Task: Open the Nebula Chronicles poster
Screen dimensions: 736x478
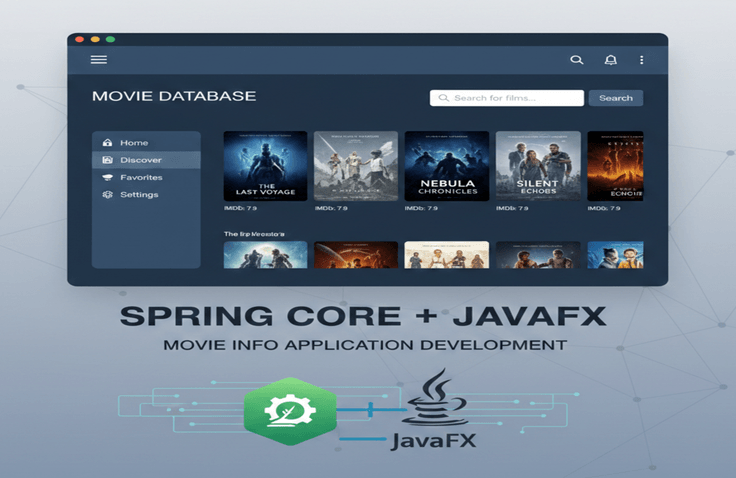Action: 447,166
